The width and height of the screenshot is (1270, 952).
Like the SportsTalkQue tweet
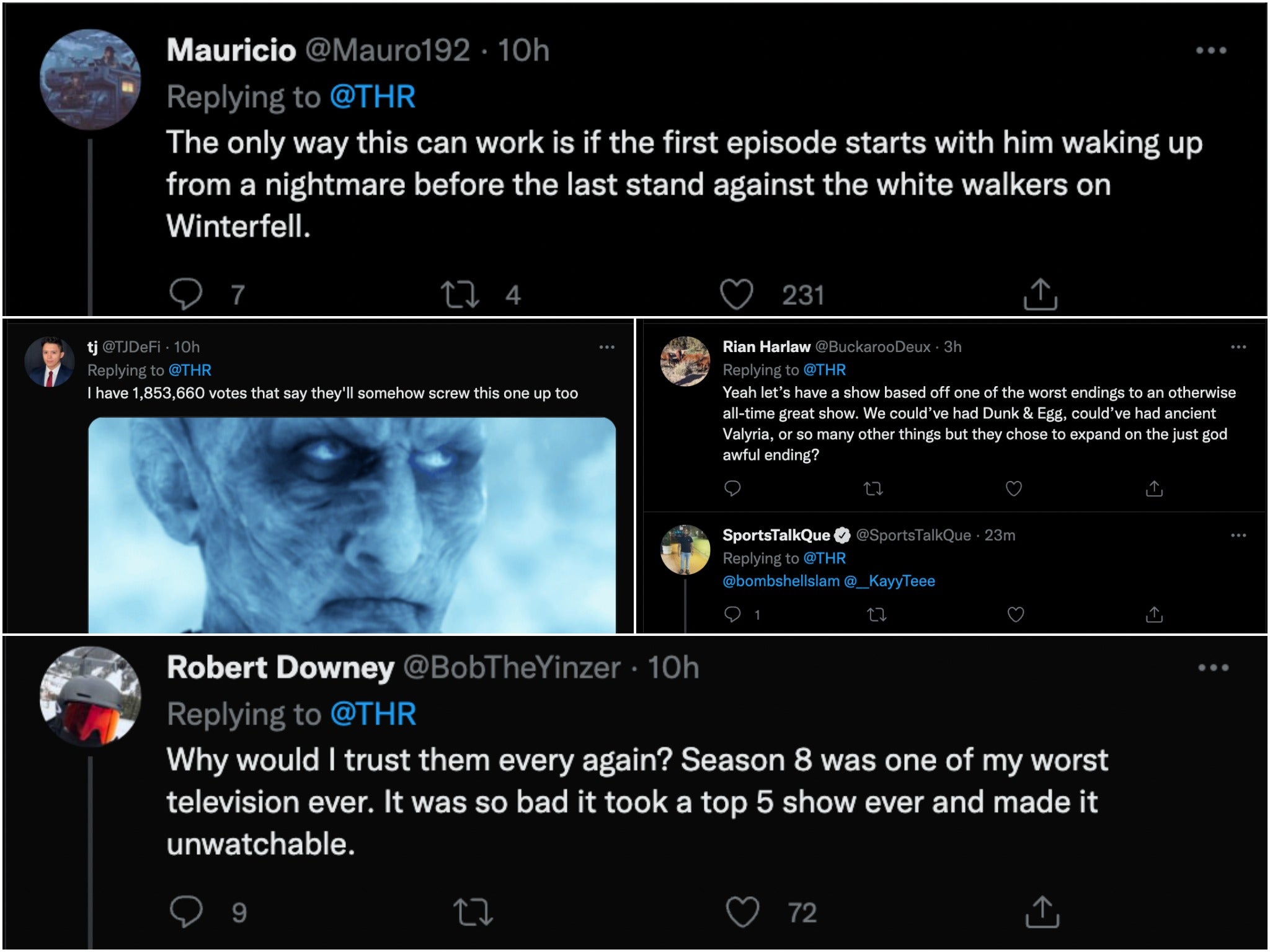1016,614
